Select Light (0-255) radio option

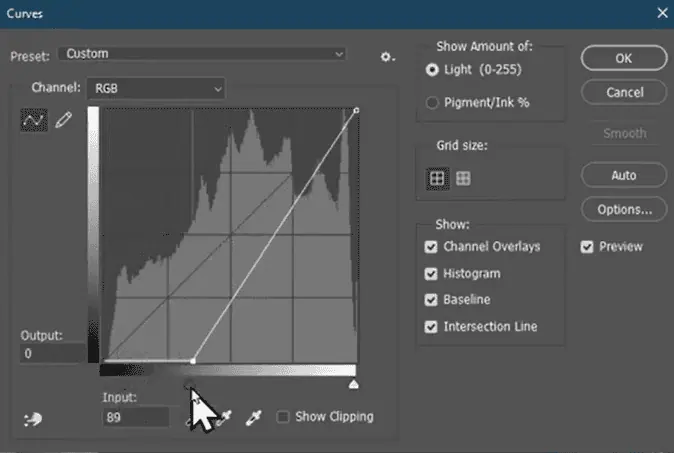tap(432, 70)
